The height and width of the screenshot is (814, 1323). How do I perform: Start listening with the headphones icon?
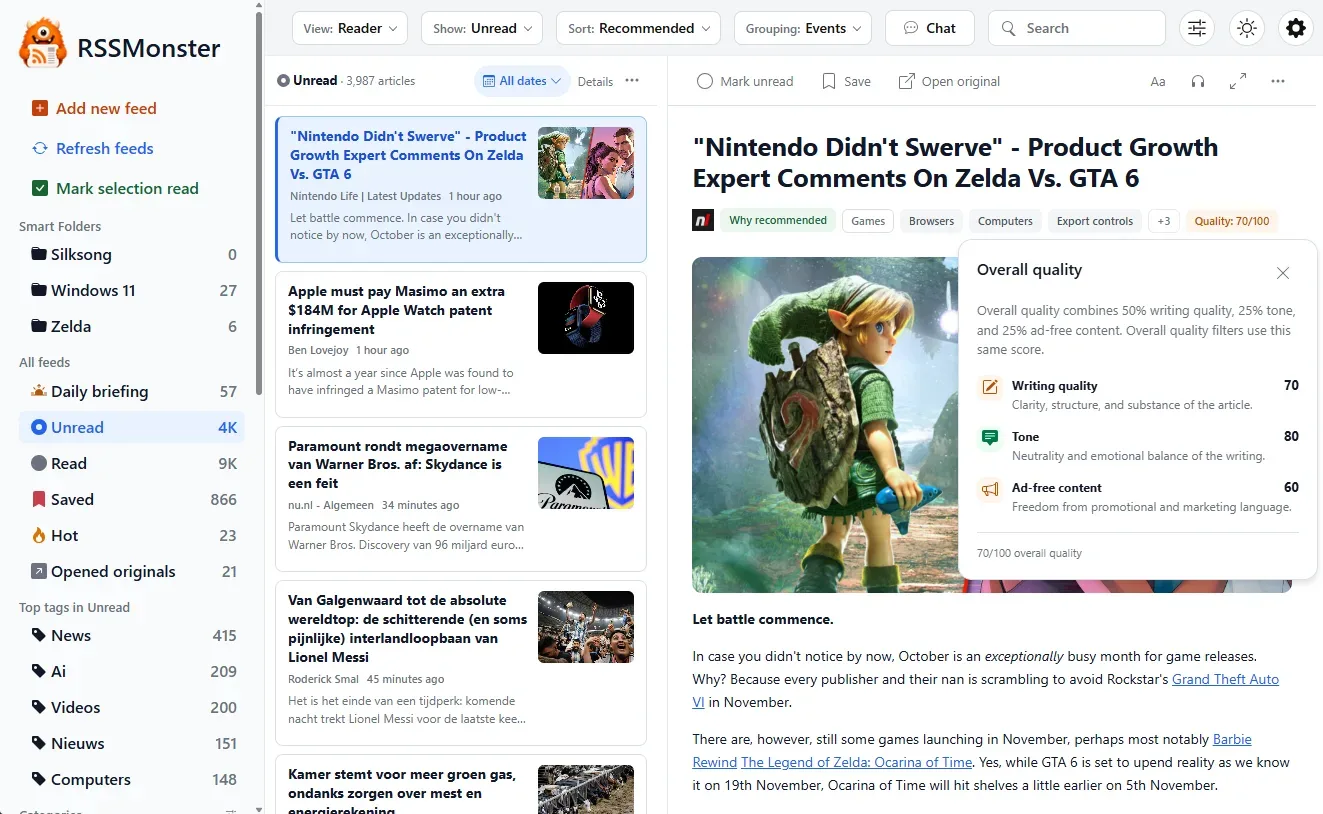click(1198, 82)
